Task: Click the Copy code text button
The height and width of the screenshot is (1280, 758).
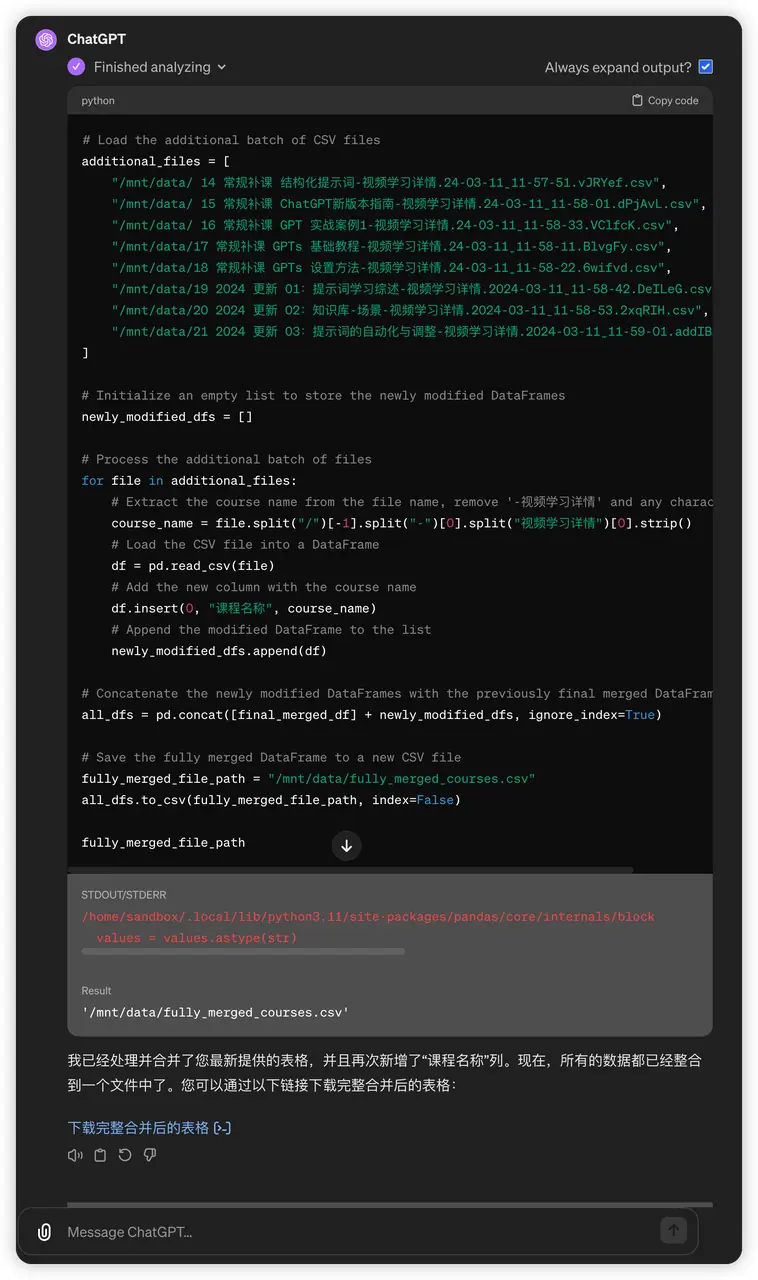Action: tap(673, 100)
